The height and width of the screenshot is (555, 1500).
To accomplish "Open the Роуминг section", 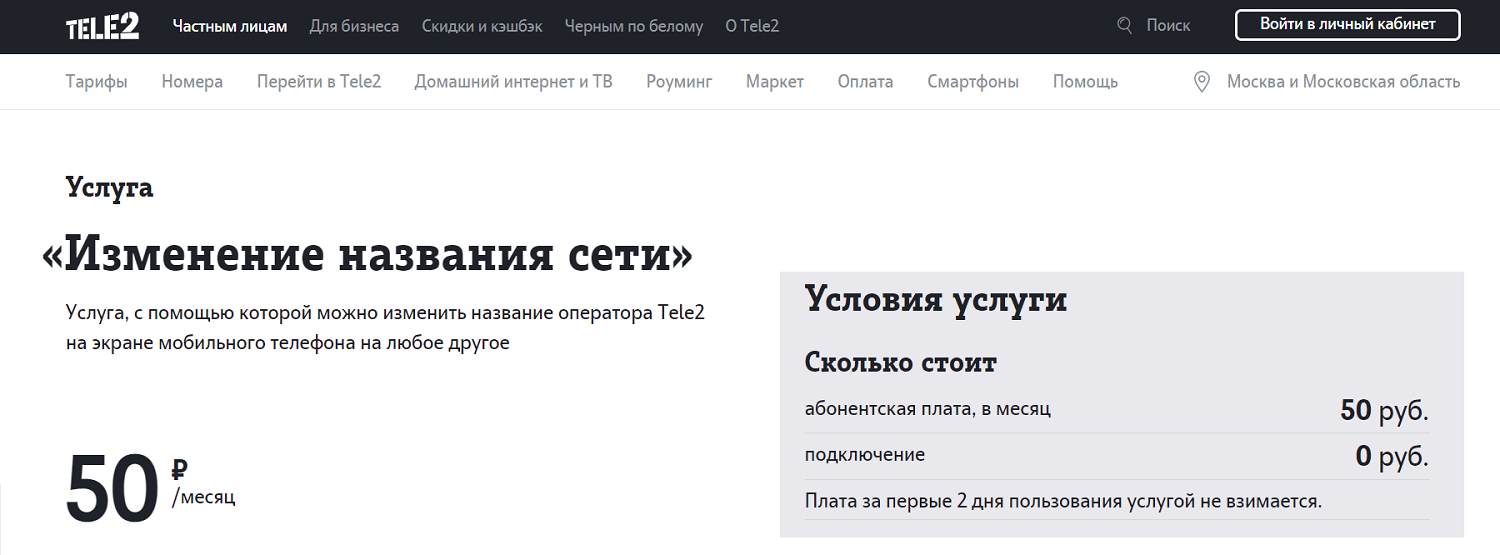I will [x=679, y=82].
